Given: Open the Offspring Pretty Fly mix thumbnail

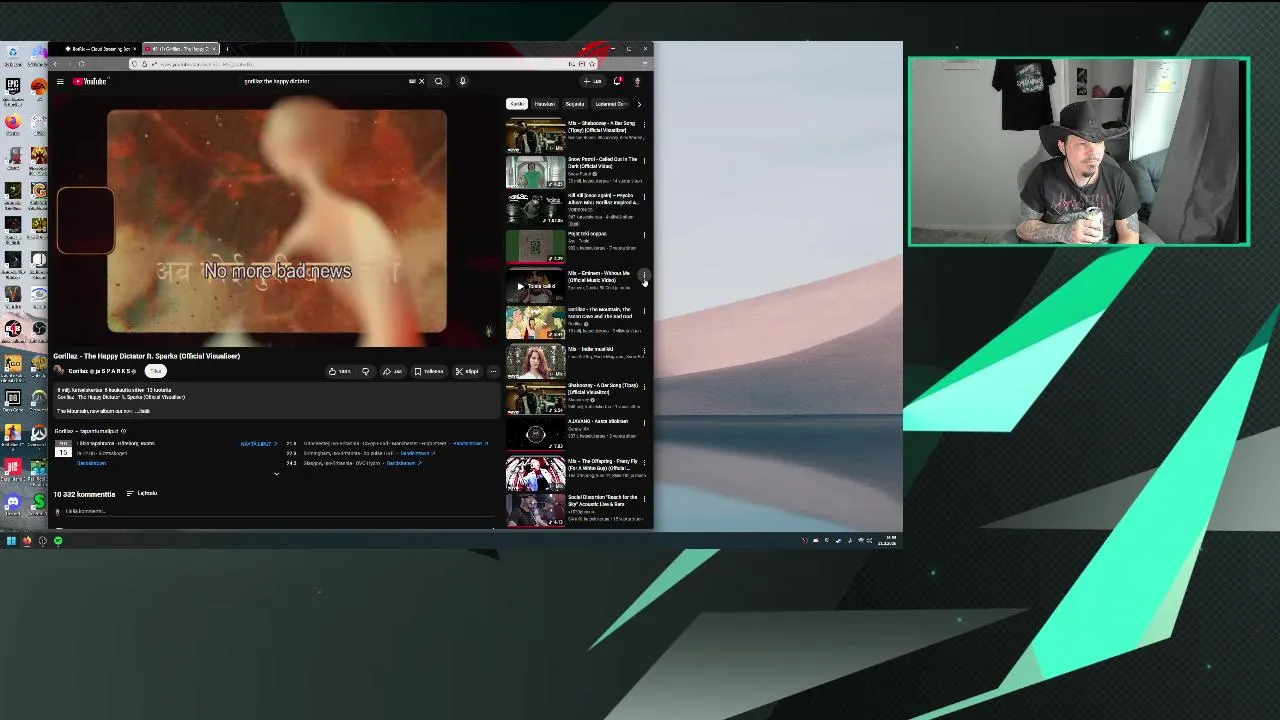Looking at the screenshot, I should coord(535,475).
